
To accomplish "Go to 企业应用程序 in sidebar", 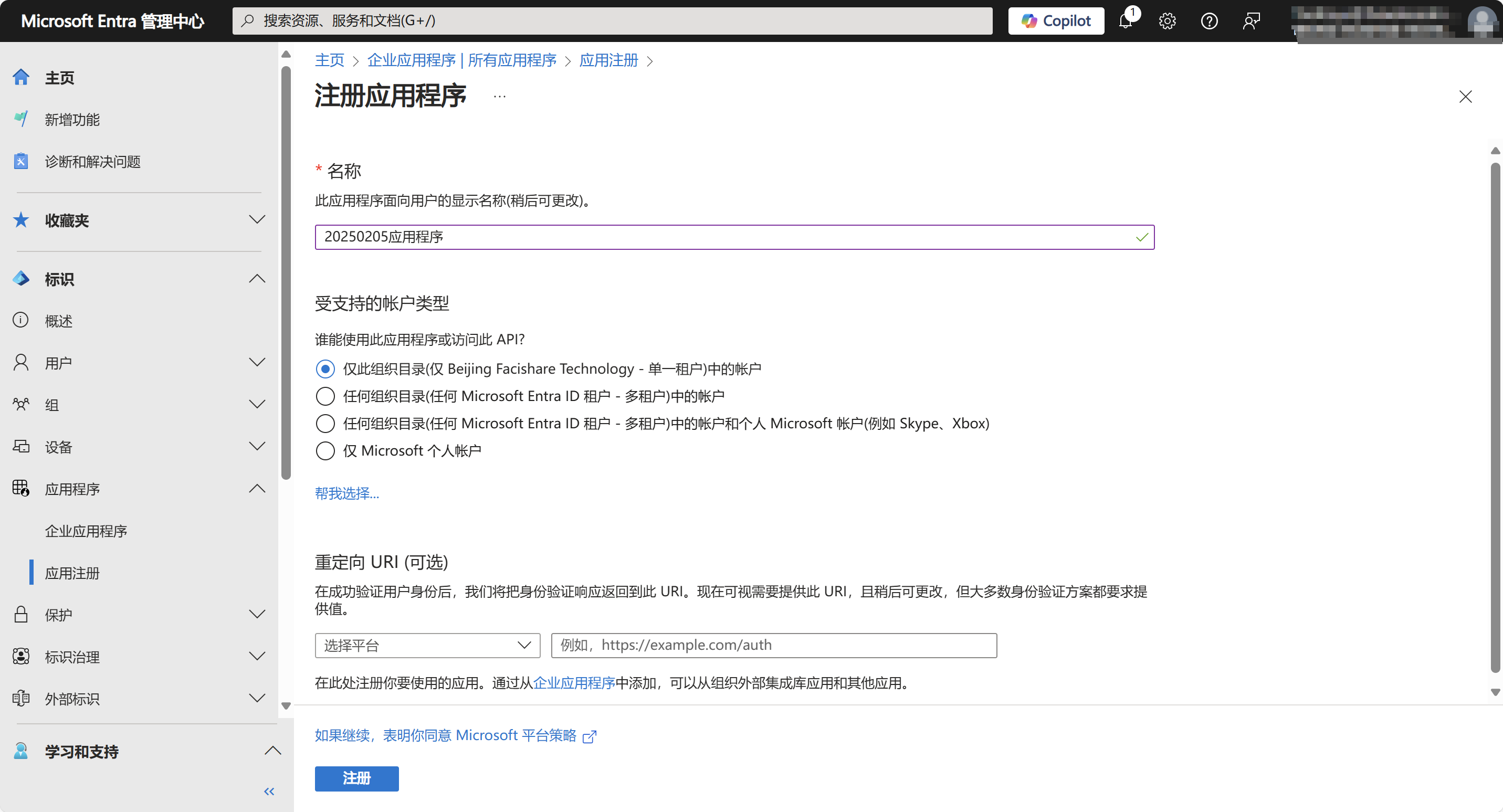I will pos(86,531).
